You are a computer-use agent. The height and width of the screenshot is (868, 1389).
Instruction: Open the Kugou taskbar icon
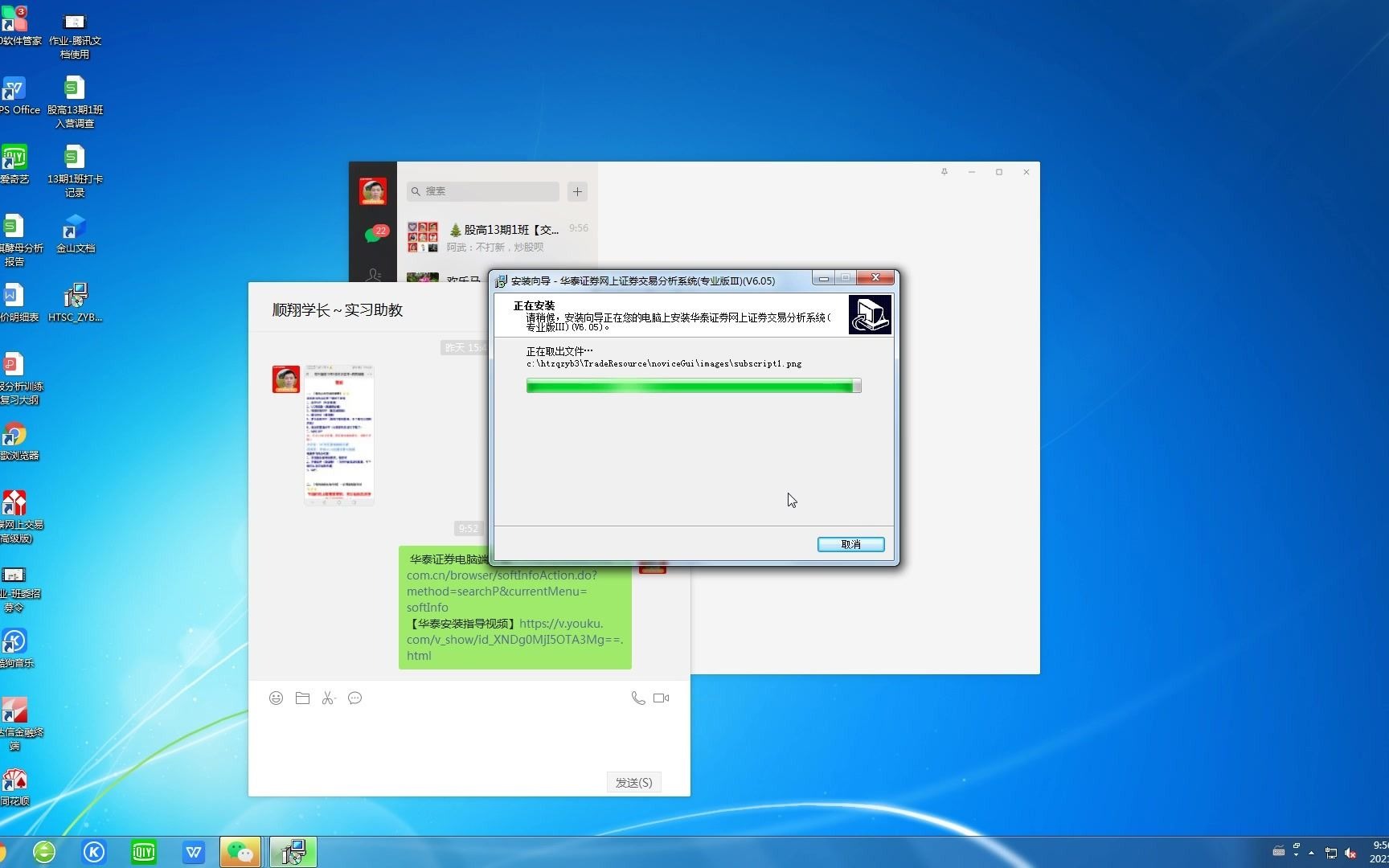94,852
